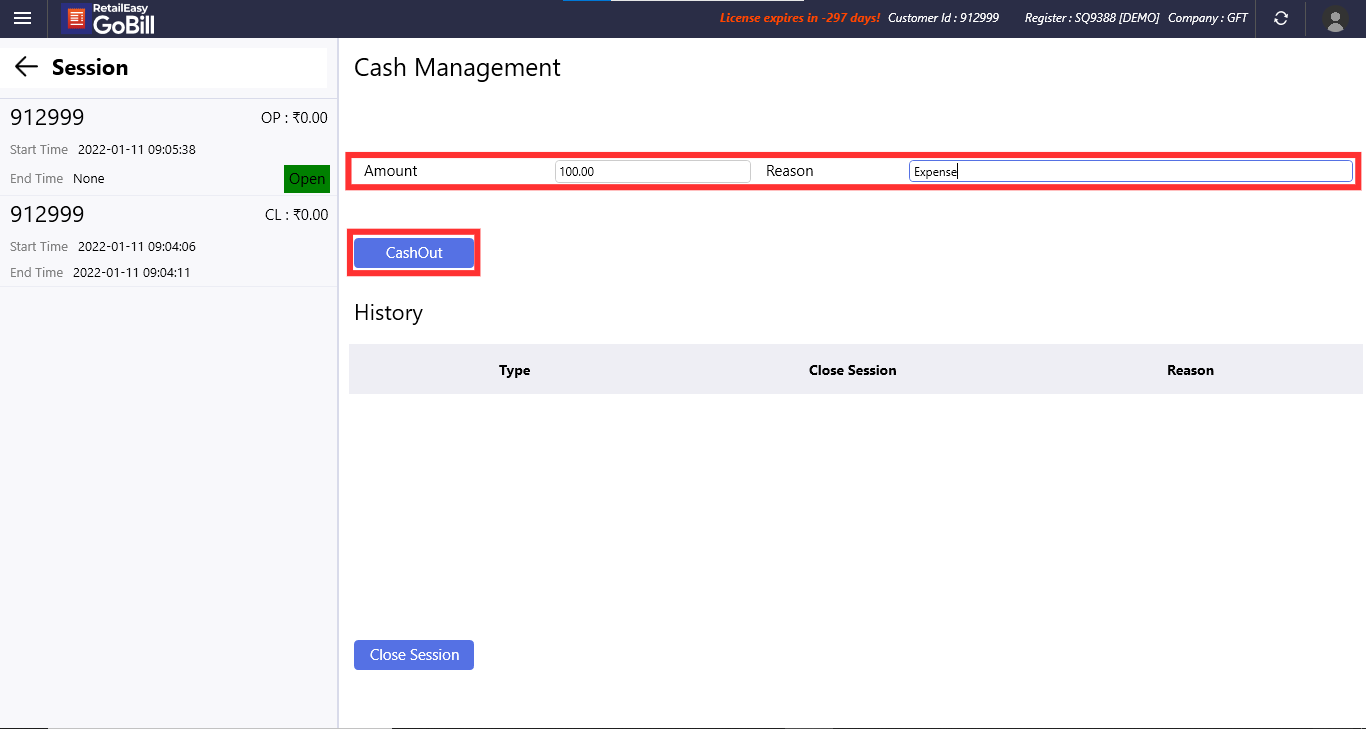The image size is (1366, 729).
Task: Click the Reason field label beside Amount
Action: [x=790, y=171]
